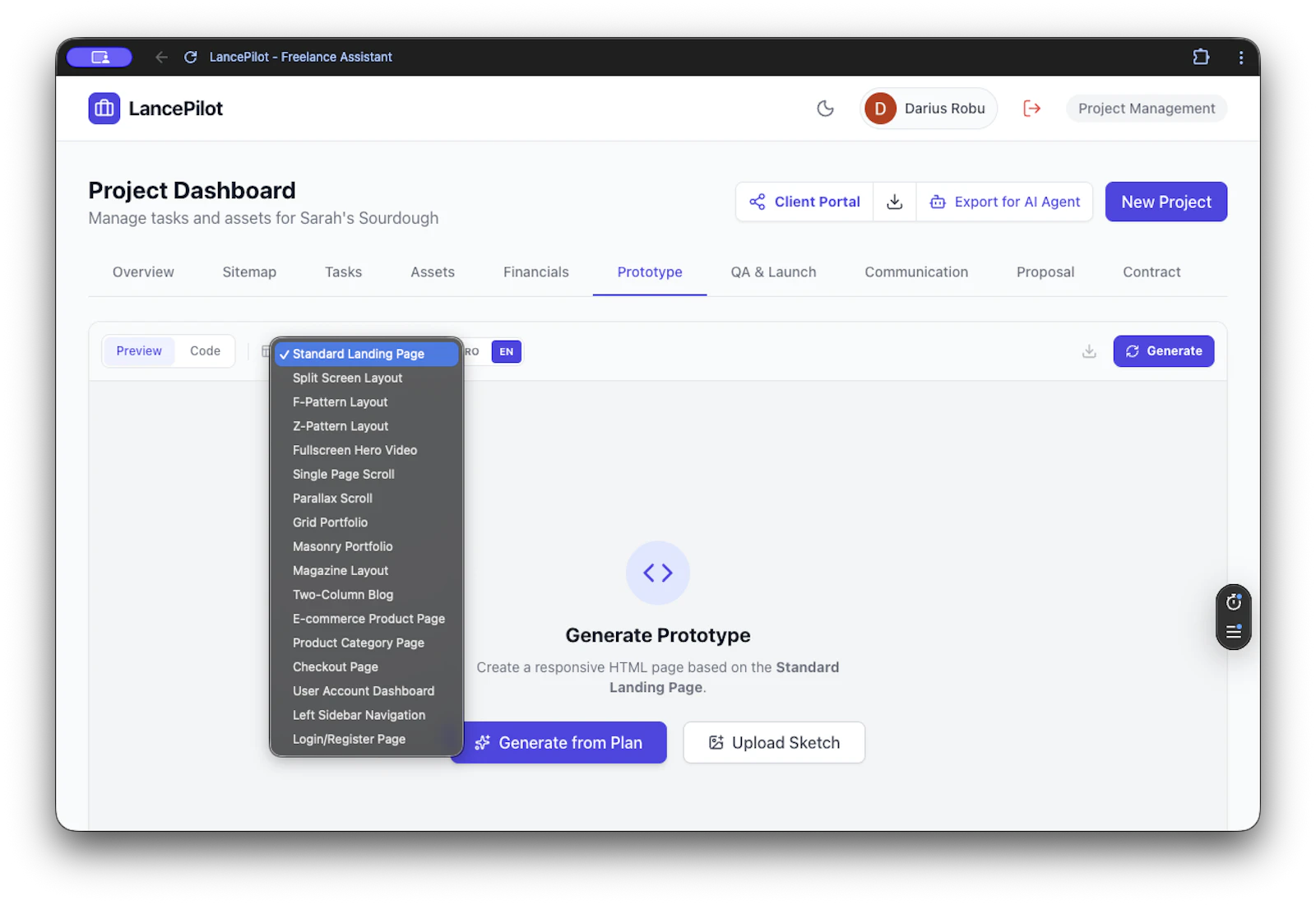1316x905 pixels.
Task: Open Darius Robu user profile
Action: pos(929,109)
